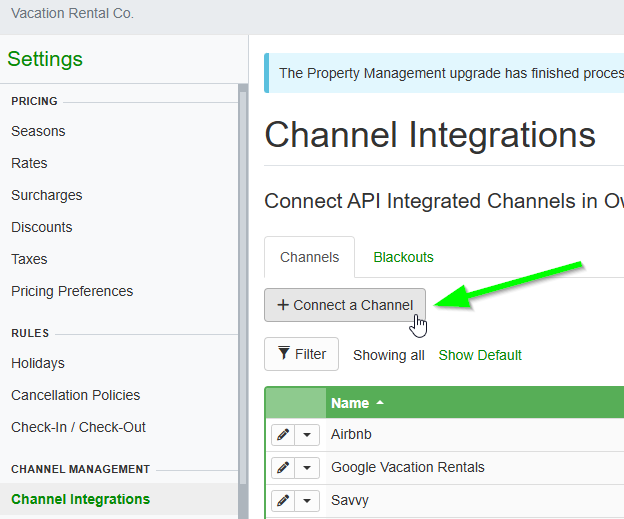The image size is (624, 519).
Task: Select Check-In / Check-Out settings
Action: pyautogui.click(x=78, y=427)
